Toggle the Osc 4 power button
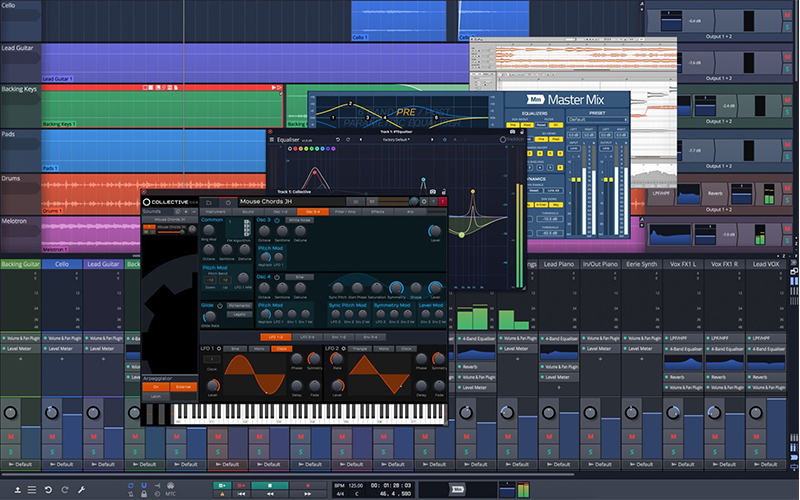This screenshot has width=800, height=500. 277,277
